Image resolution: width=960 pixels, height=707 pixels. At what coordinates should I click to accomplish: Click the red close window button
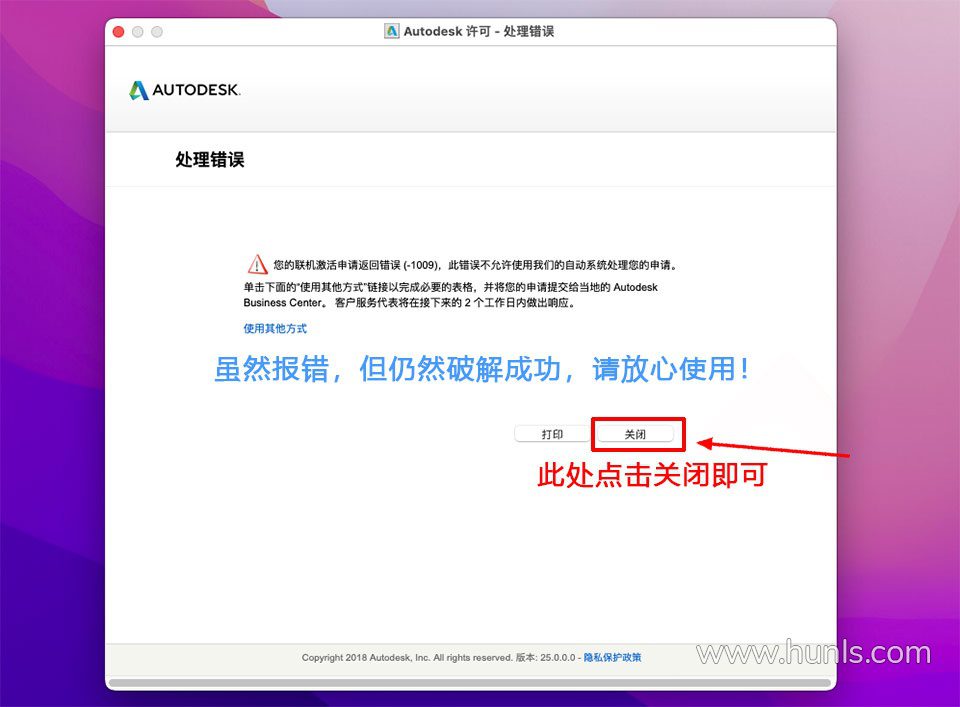coord(119,32)
